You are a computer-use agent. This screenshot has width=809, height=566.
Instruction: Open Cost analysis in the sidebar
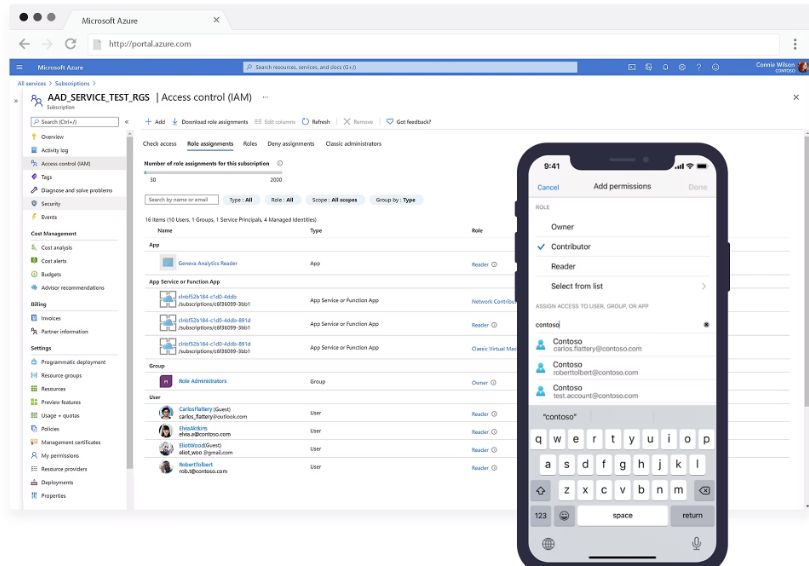(56, 248)
